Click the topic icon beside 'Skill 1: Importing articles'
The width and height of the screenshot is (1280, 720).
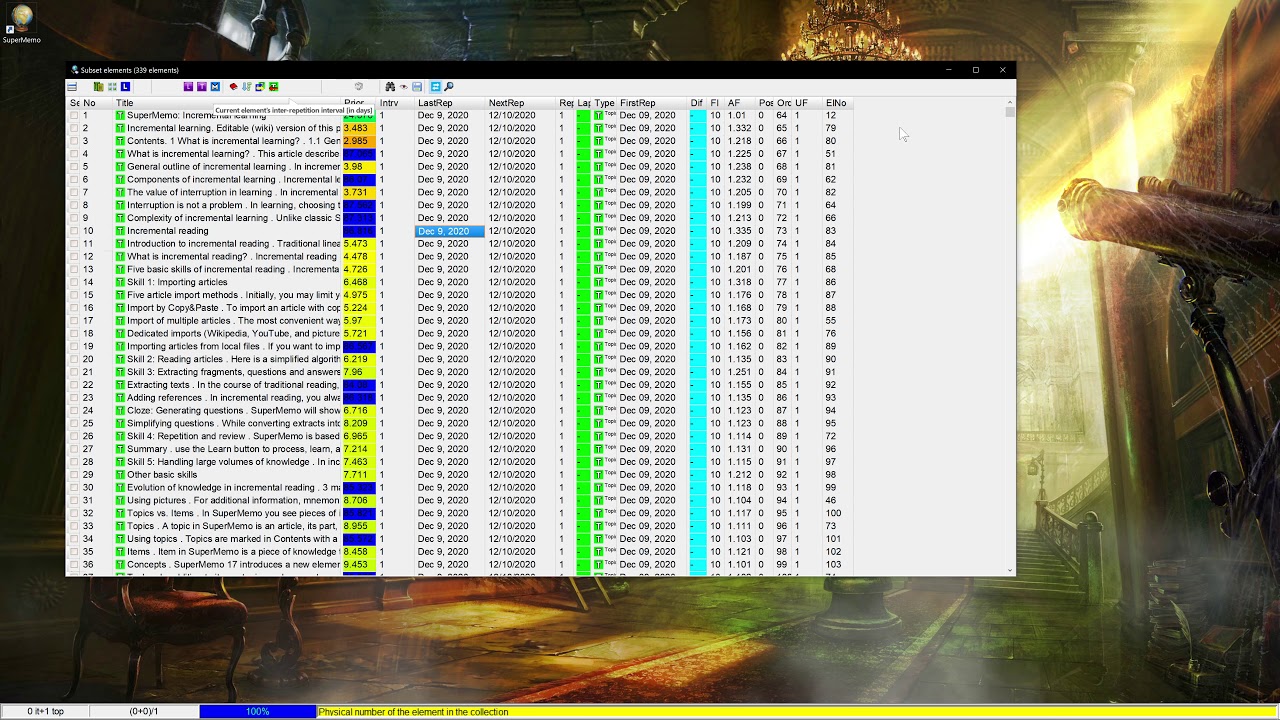tap(120, 282)
